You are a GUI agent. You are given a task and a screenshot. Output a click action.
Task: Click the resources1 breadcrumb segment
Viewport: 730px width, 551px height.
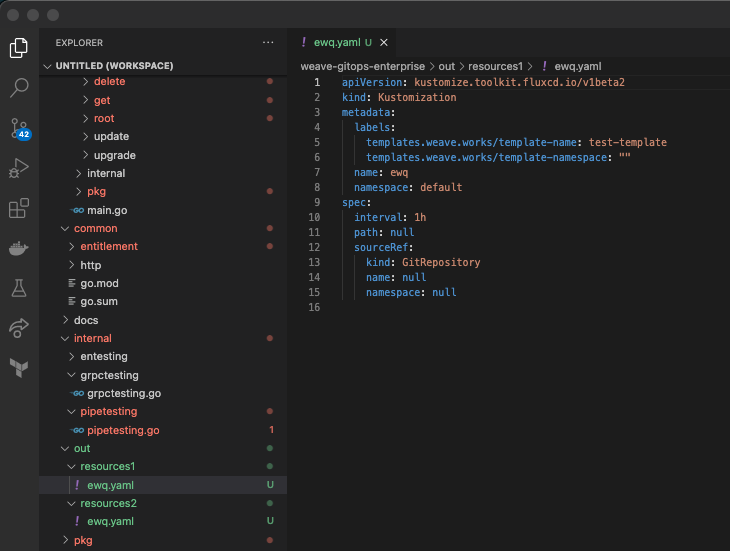pos(495,66)
